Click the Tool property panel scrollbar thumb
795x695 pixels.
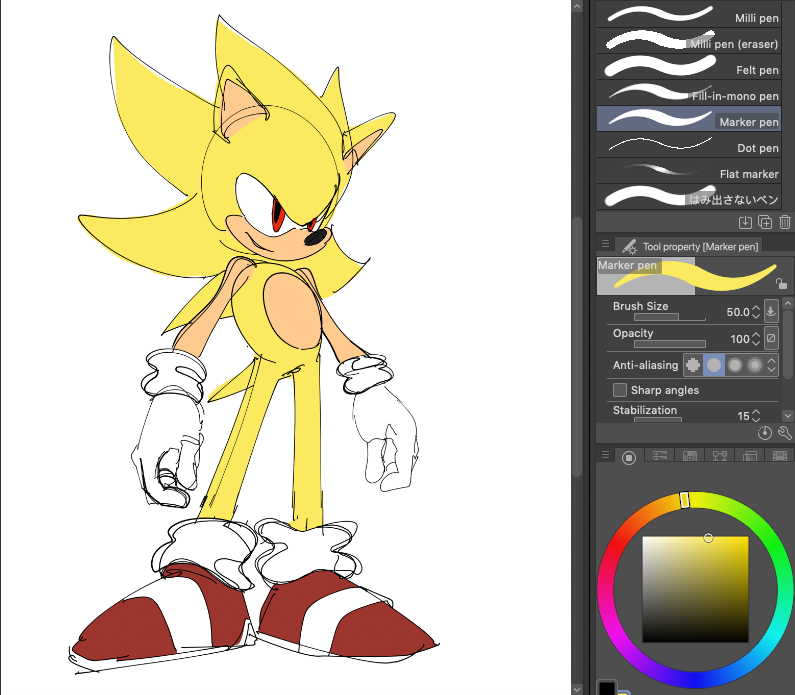click(787, 344)
